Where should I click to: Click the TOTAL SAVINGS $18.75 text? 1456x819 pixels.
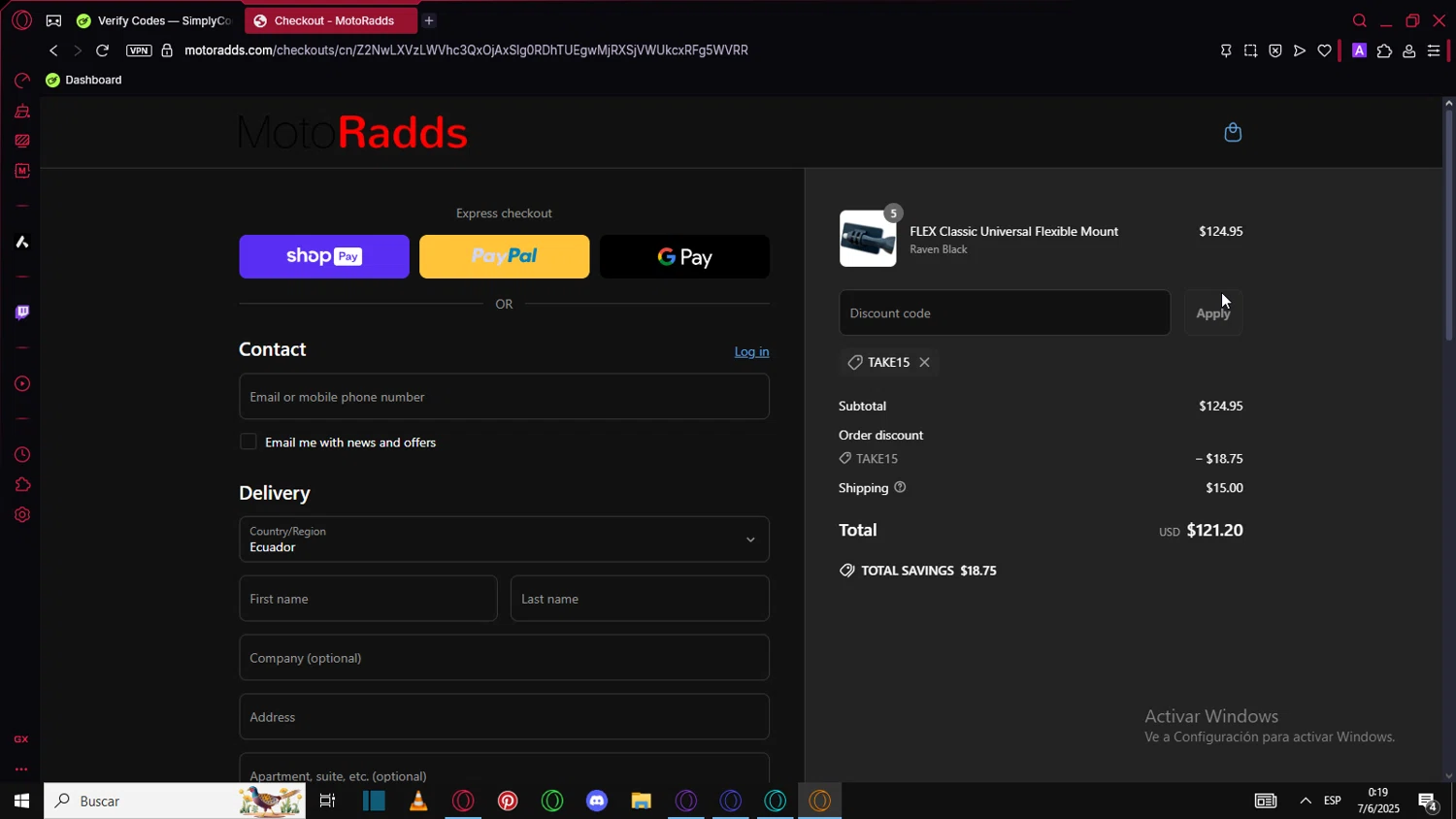929,571
